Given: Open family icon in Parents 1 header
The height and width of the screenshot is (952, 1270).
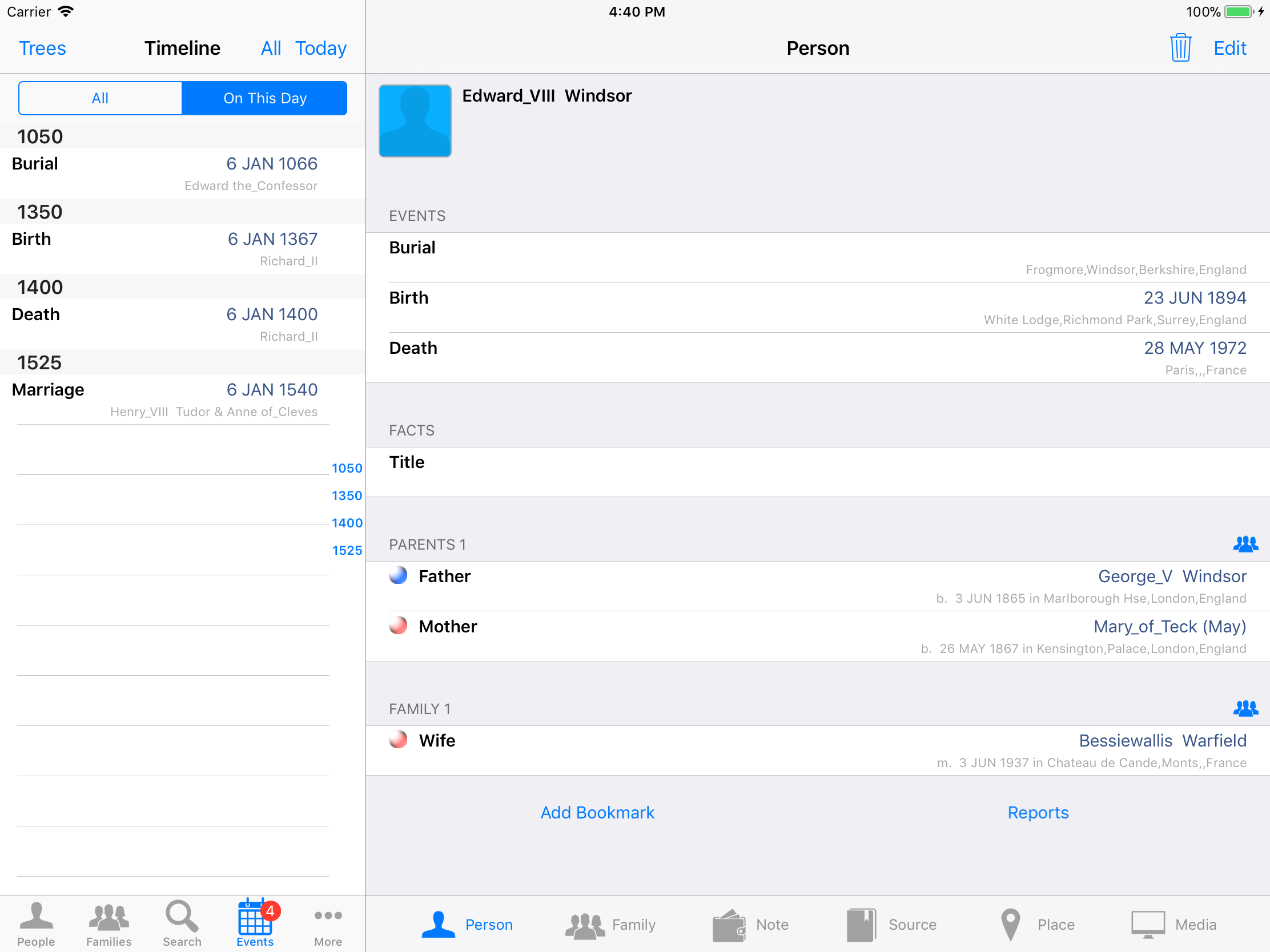Looking at the screenshot, I should click(x=1245, y=544).
